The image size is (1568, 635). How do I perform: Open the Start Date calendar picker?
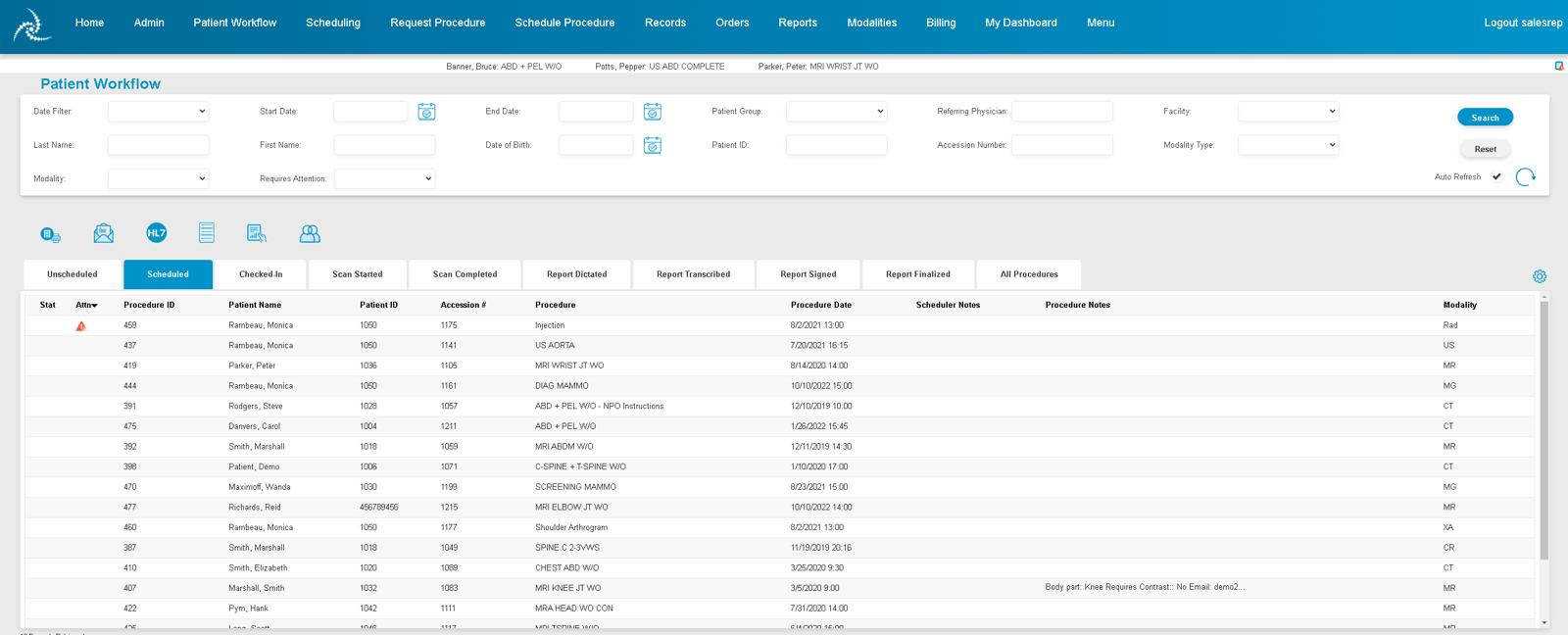pos(426,112)
